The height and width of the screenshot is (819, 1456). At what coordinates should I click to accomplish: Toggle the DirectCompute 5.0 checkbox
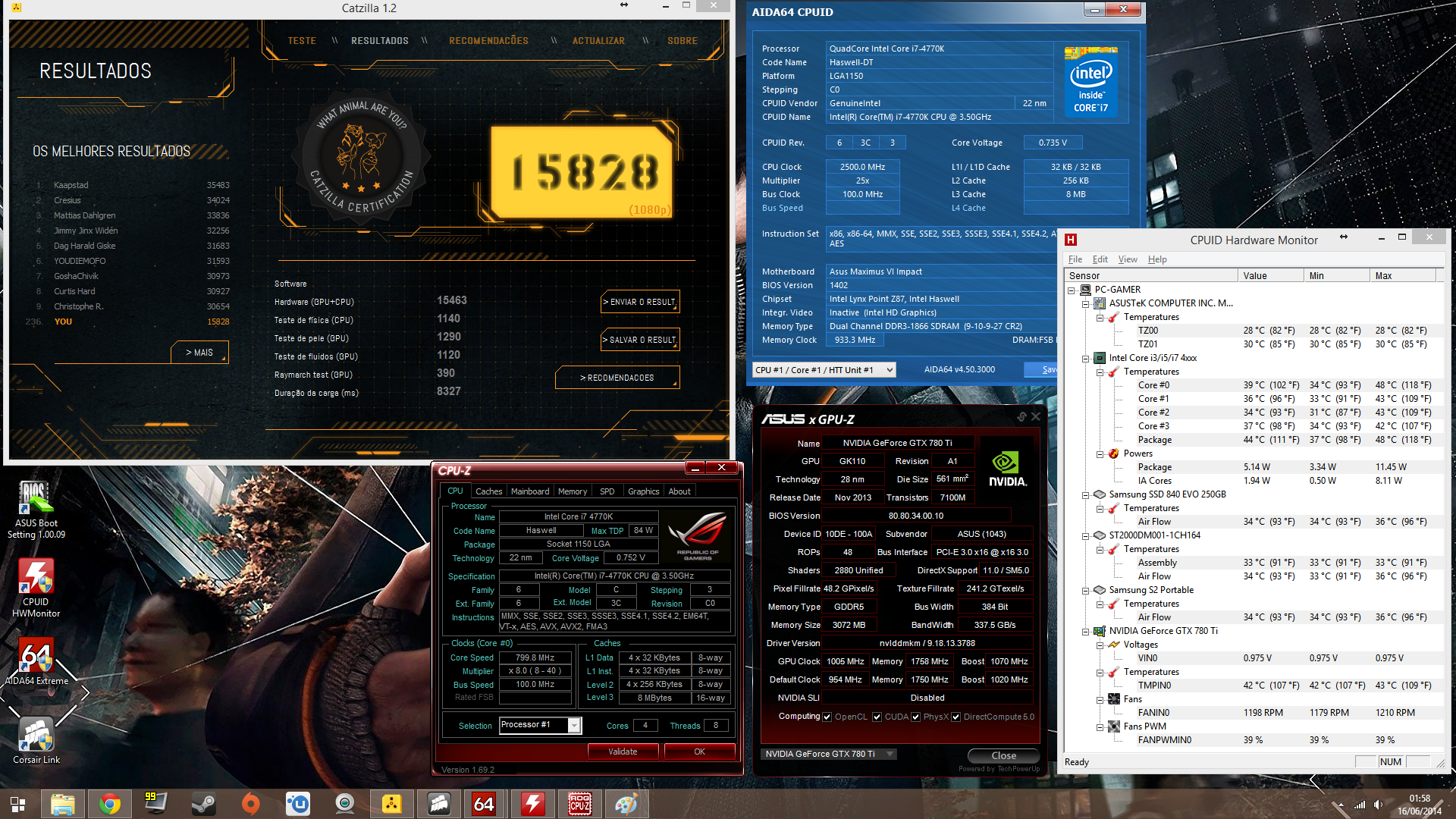tap(956, 717)
